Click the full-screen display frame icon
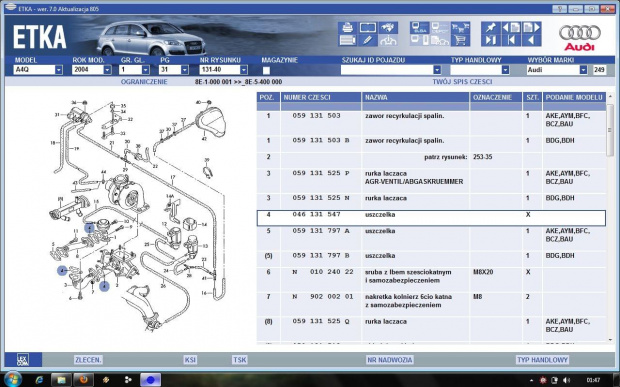The width and height of the screenshot is (620, 387). (368, 28)
